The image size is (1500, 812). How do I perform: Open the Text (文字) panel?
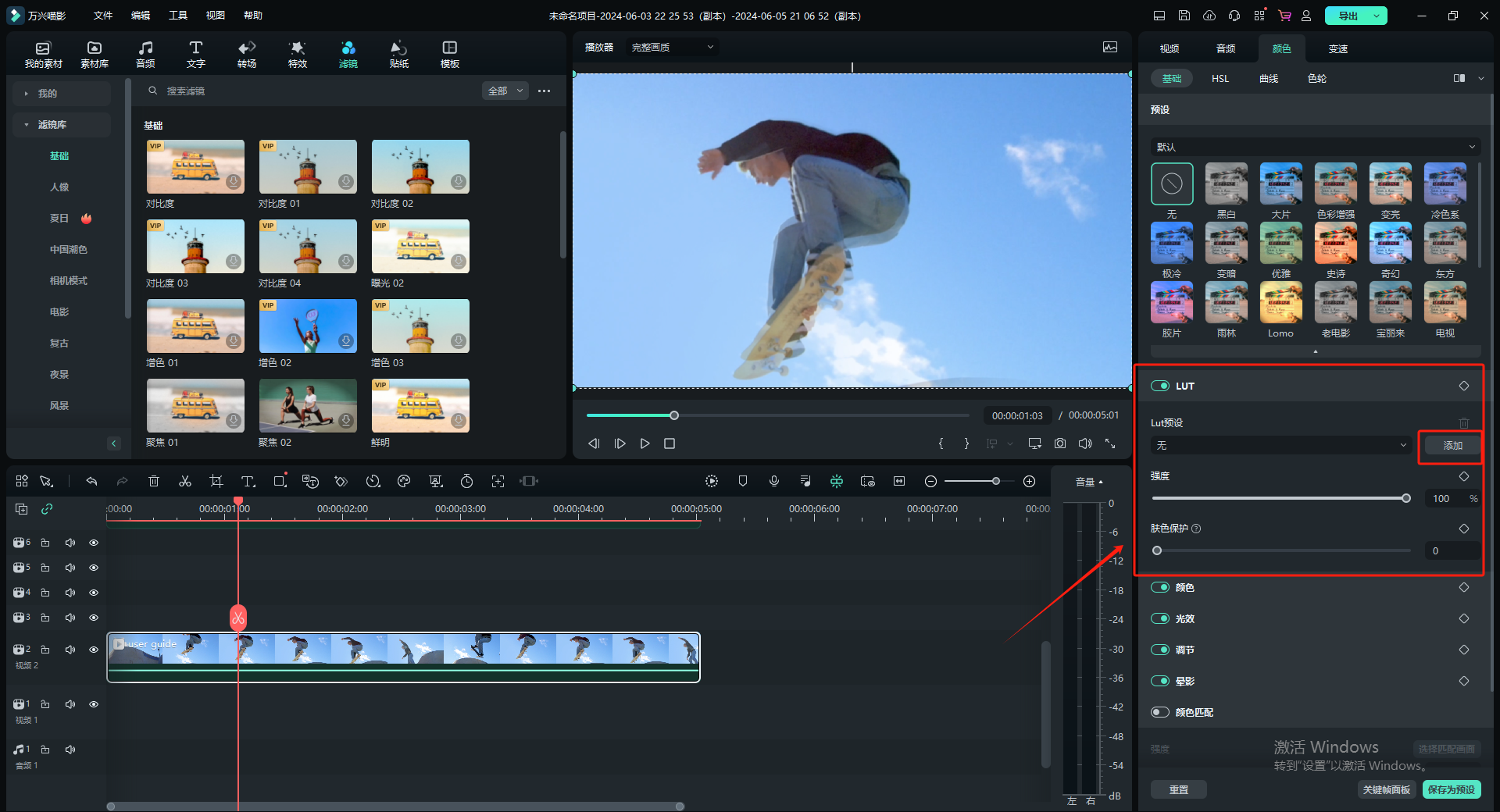[195, 54]
